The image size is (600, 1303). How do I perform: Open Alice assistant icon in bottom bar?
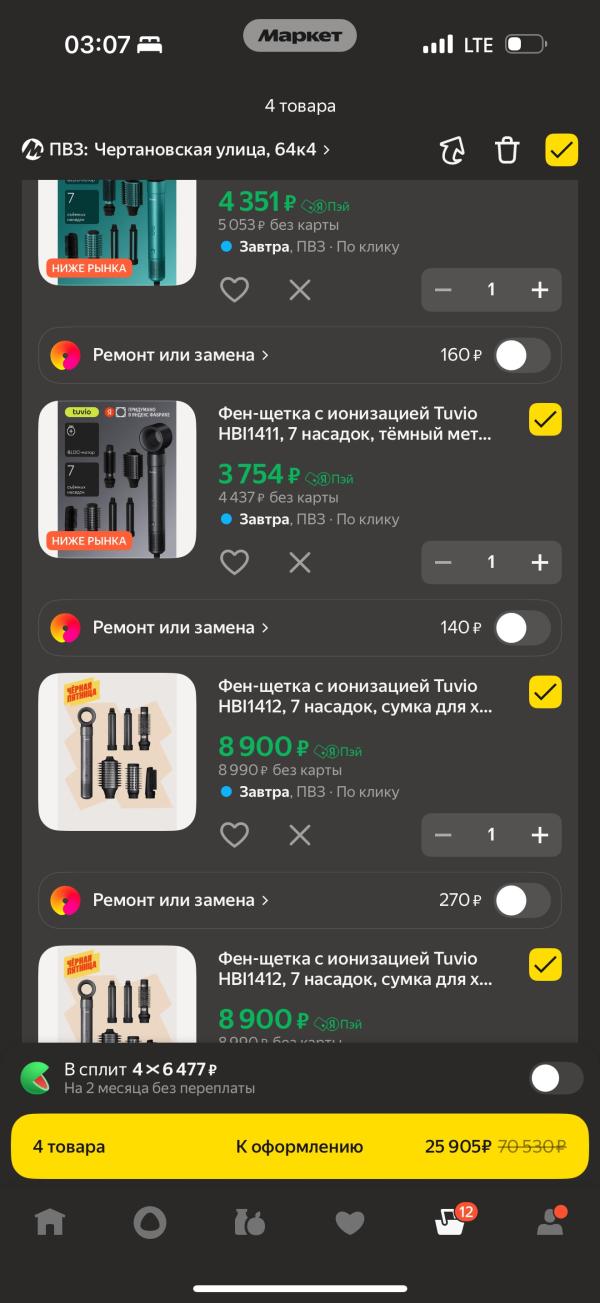coord(150,1221)
